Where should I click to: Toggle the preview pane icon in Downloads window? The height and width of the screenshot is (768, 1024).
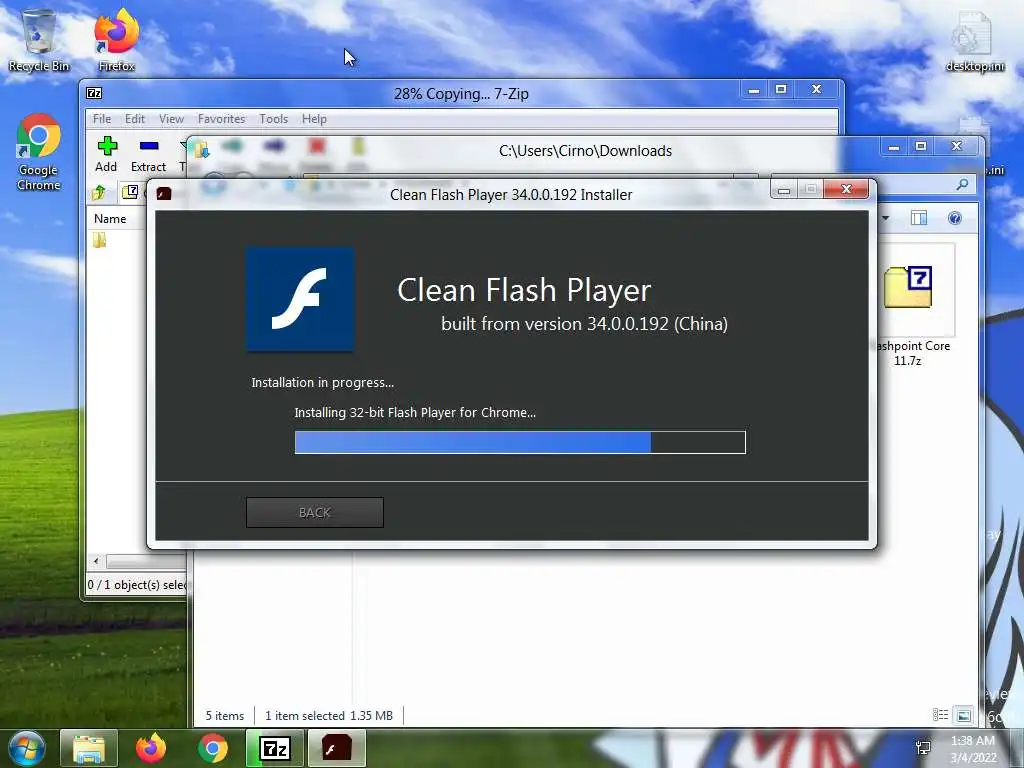tap(919, 217)
